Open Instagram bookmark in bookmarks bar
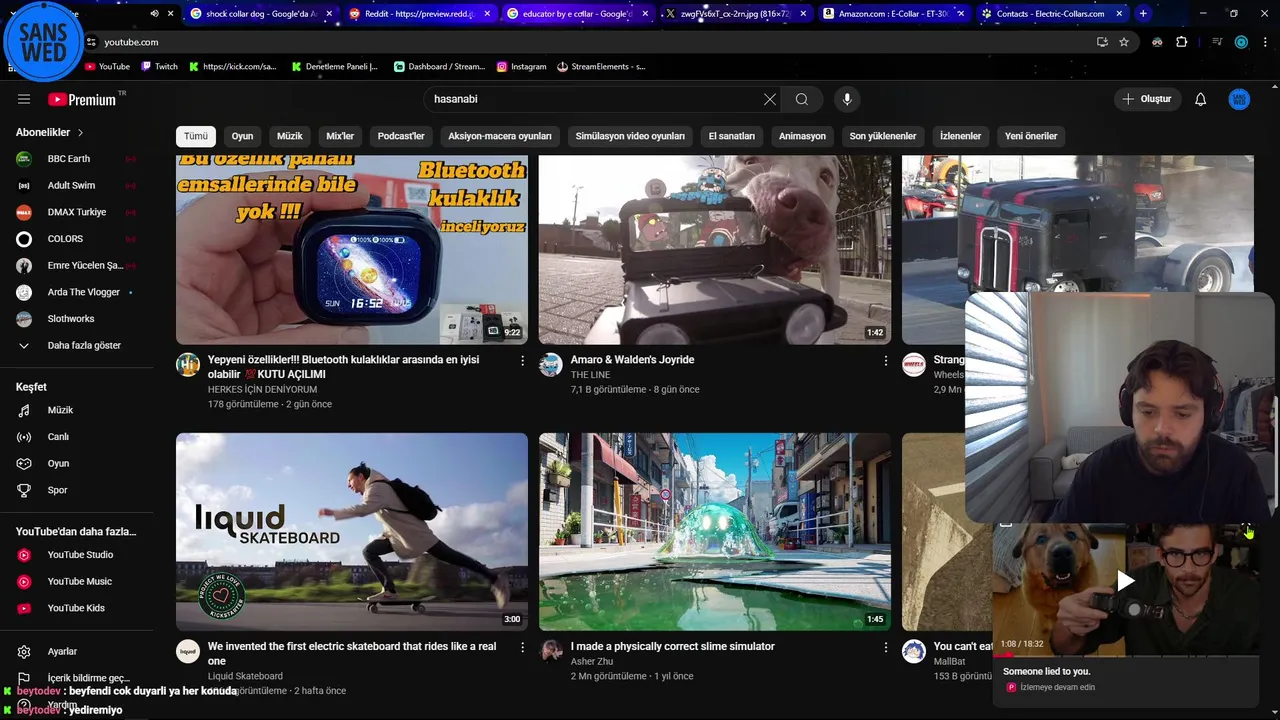The image size is (1280, 720). point(521,66)
